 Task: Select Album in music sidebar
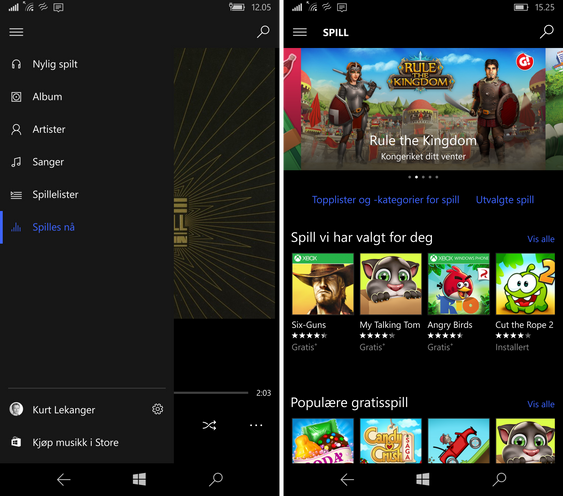(x=87, y=97)
